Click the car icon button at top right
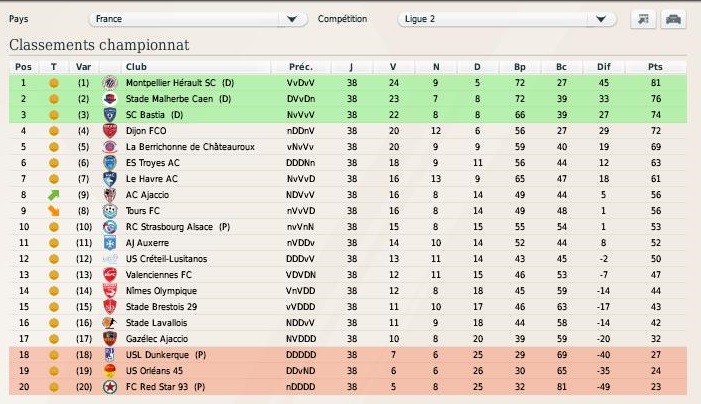Viewport: 701px width, 404px height. [x=673, y=19]
